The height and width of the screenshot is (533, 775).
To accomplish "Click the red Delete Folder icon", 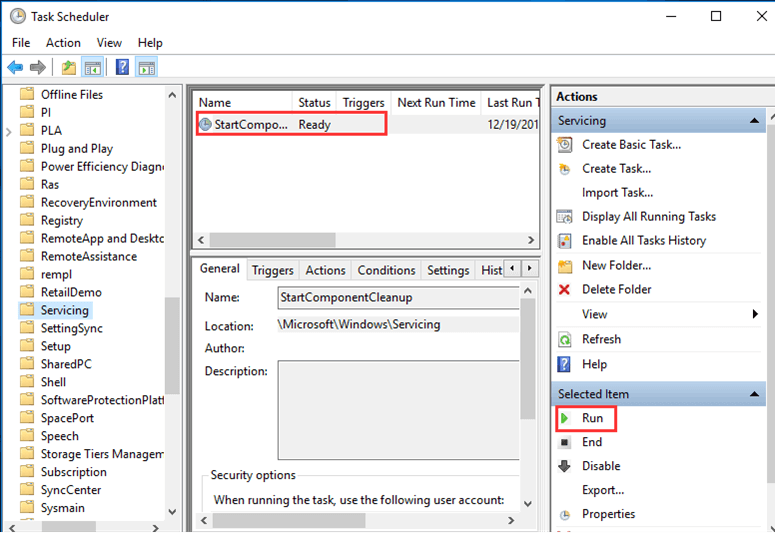I will (564, 289).
